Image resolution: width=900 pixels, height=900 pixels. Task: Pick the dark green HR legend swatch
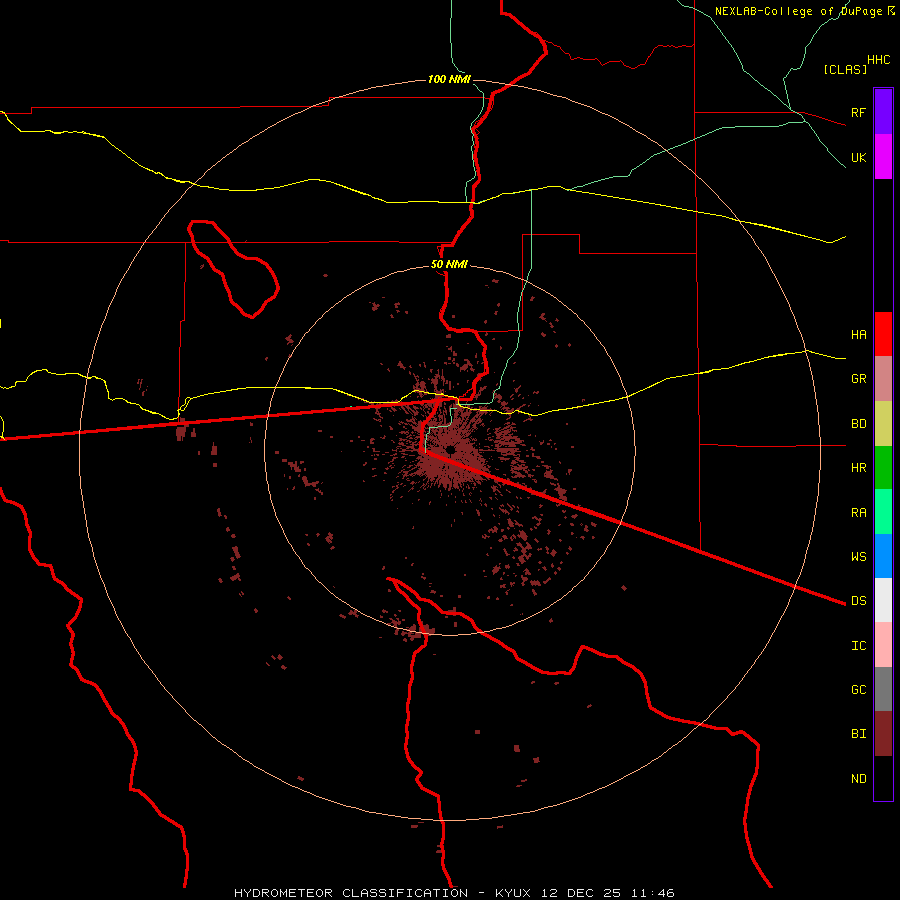[x=883, y=468]
